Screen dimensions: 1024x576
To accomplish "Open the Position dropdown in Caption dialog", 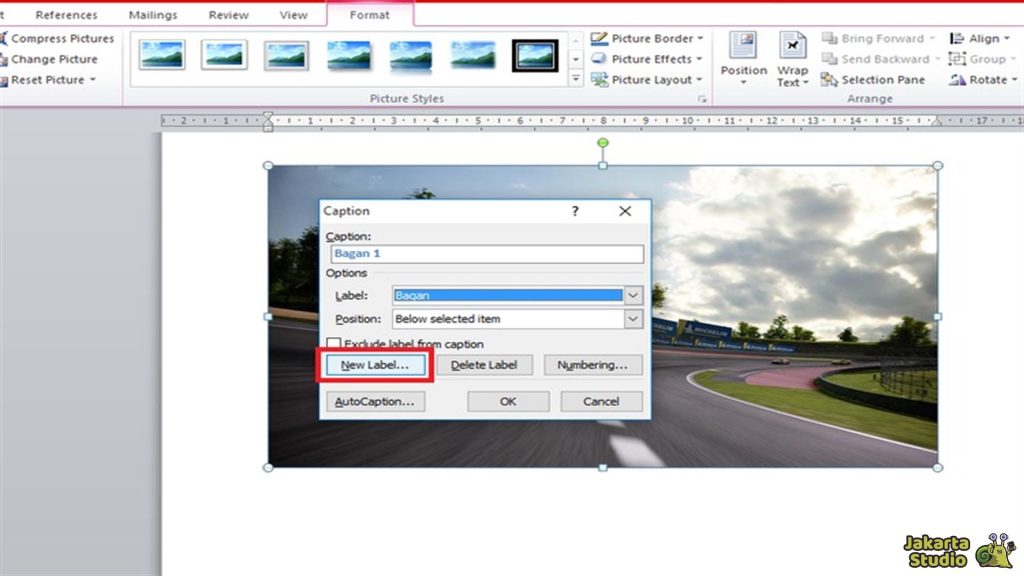I will [633, 319].
